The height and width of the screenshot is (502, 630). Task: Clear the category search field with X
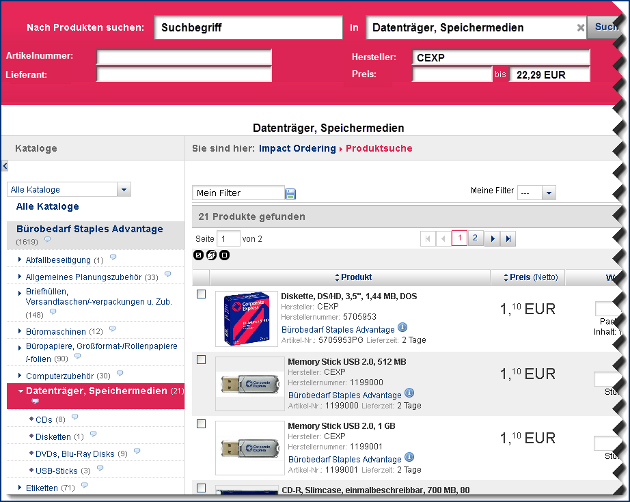click(581, 28)
